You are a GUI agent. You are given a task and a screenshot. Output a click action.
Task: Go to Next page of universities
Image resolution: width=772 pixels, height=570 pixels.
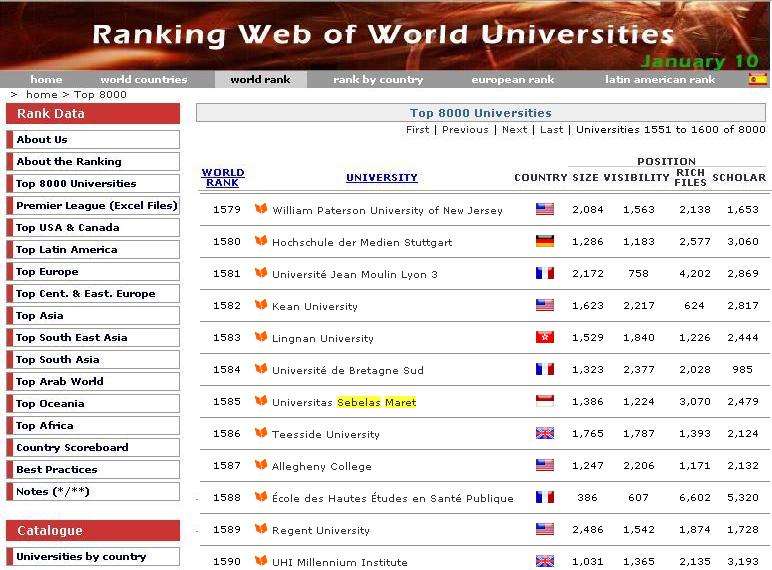click(x=515, y=129)
